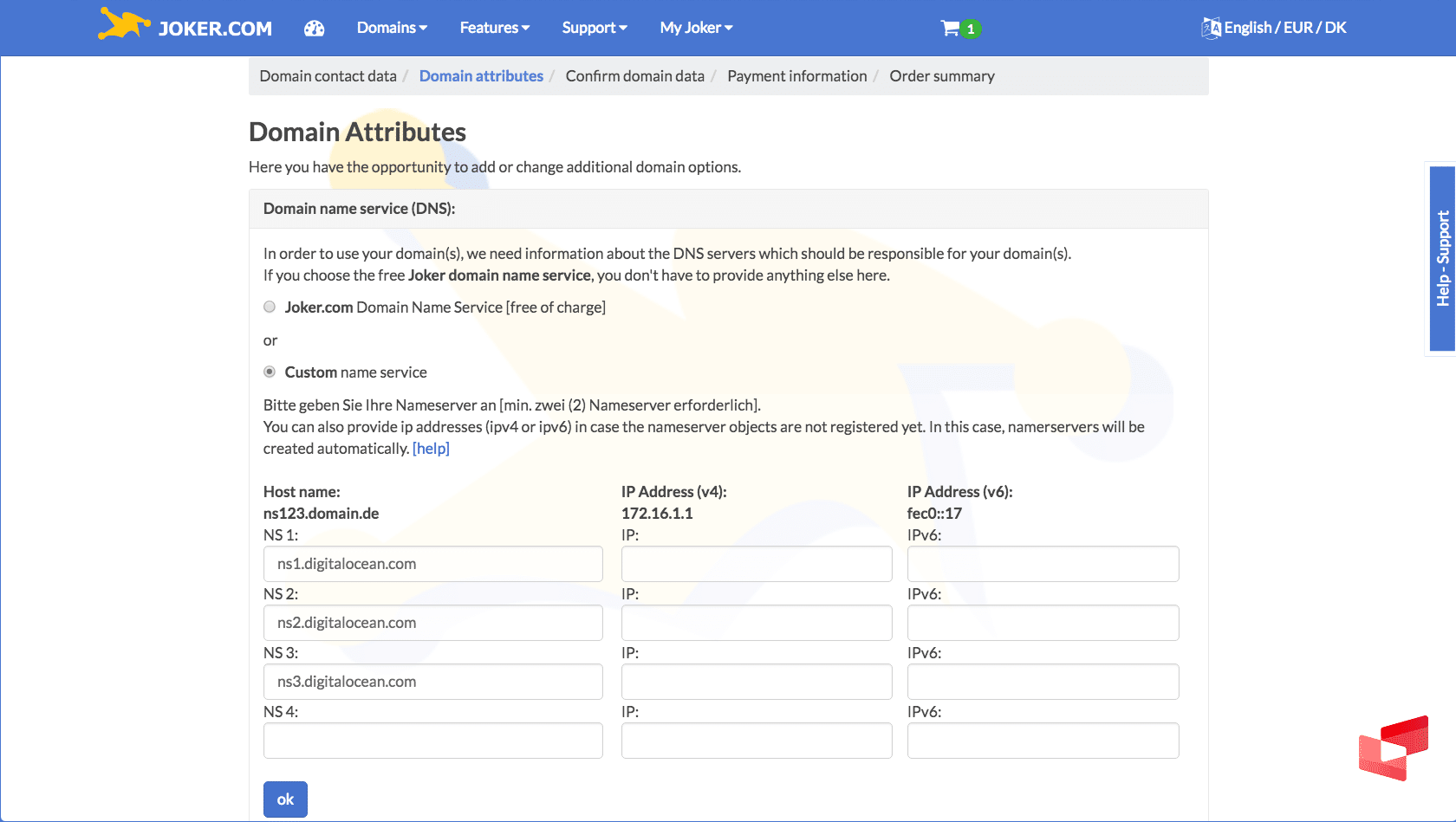Click the 'IP Address (v6):' column label
The image size is (1456, 822).
(960, 492)
